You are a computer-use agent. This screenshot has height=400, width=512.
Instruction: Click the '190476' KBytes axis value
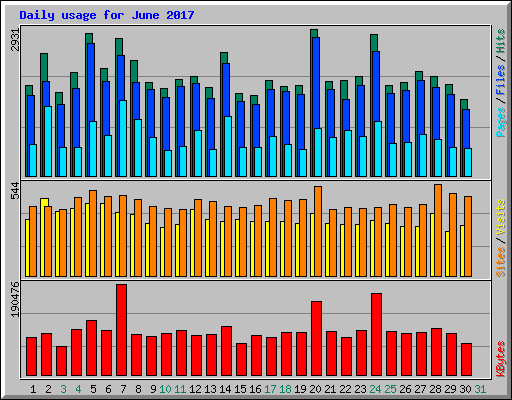[15, 299]
